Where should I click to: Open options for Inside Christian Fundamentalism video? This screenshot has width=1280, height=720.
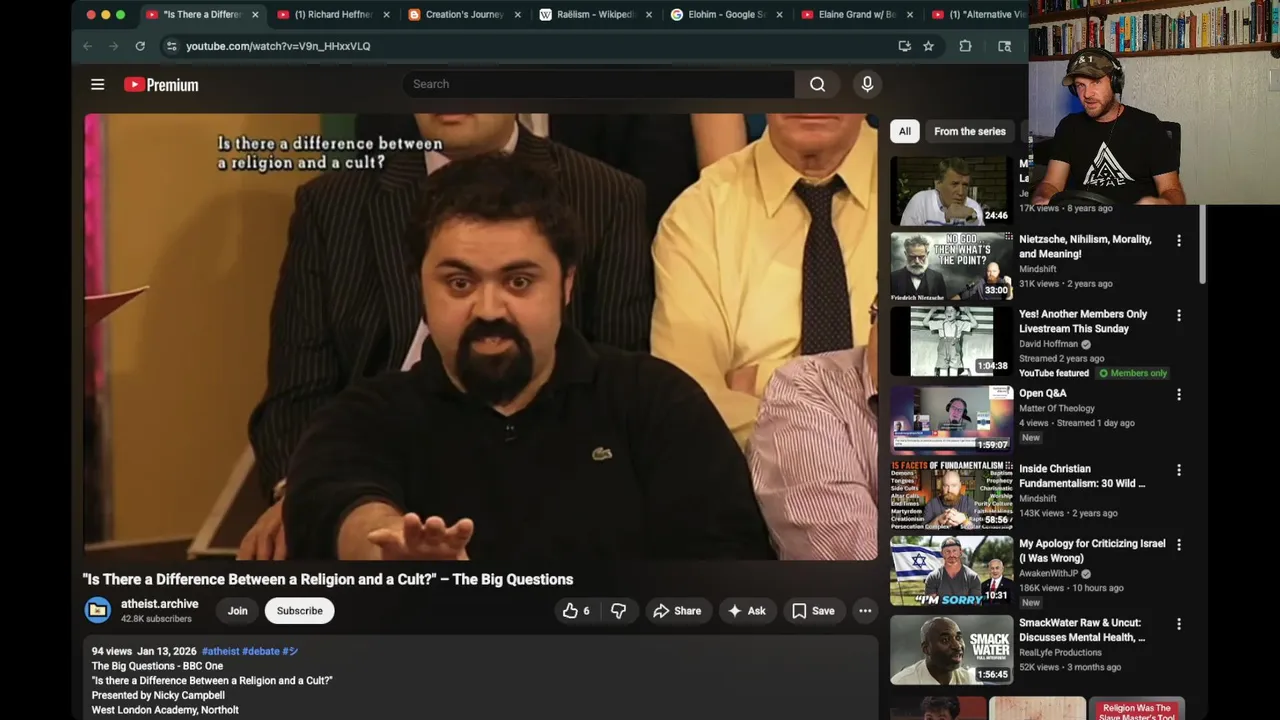1178,470
